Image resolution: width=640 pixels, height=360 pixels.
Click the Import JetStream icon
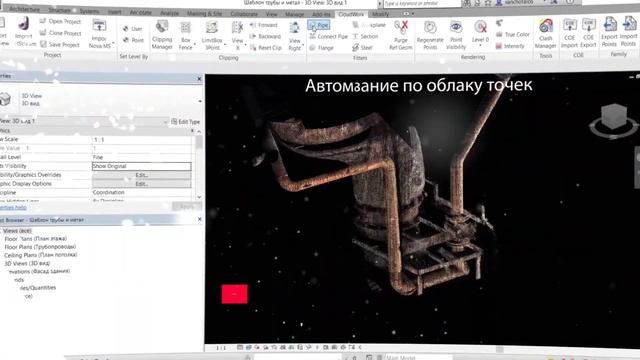click(24, 31)
